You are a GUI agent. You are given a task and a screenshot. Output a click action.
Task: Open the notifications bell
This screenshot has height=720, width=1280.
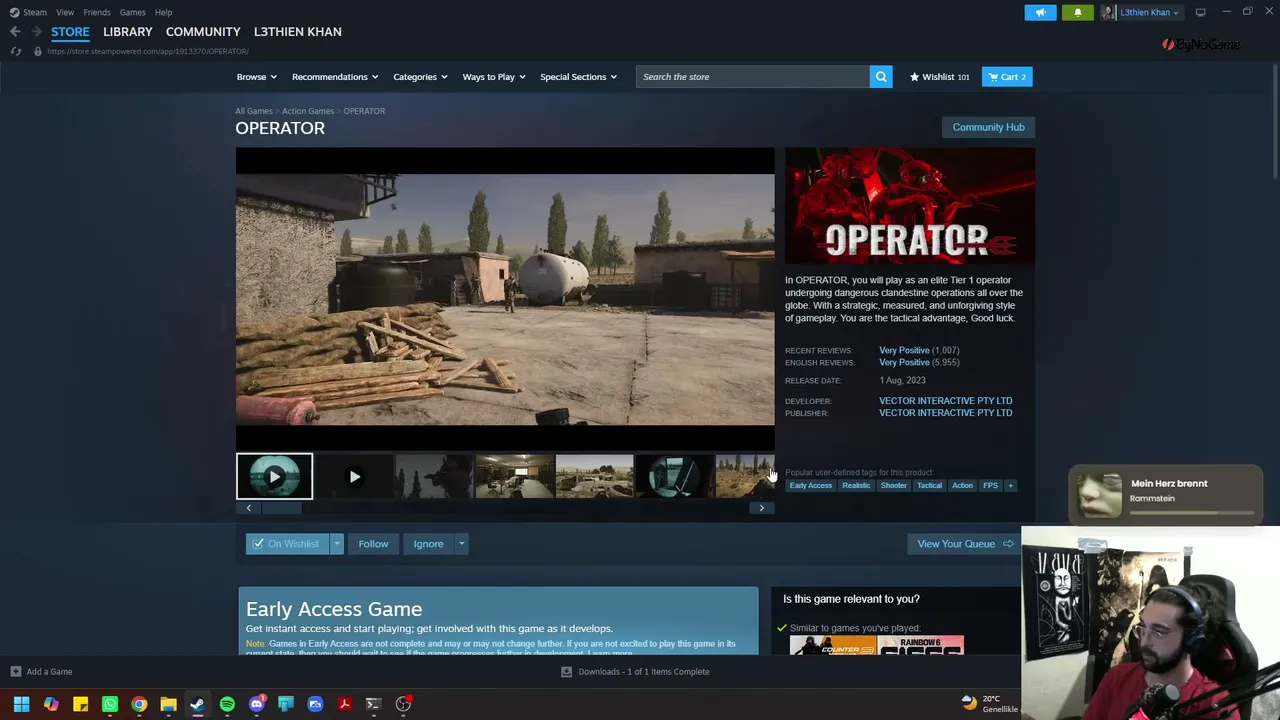coord(1078,12)
